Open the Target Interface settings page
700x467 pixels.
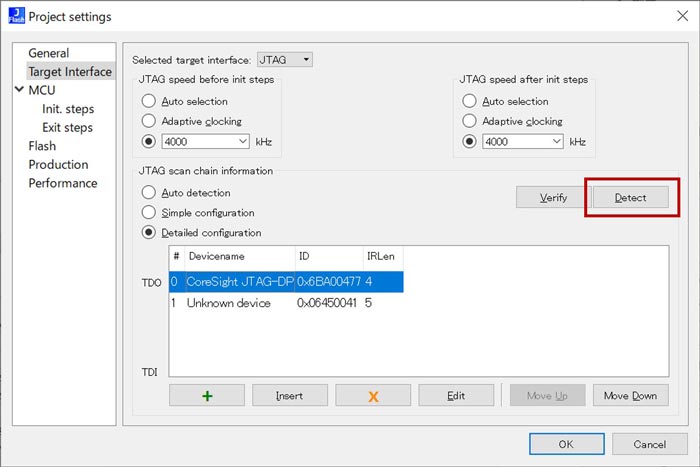[x=70, y=71]
